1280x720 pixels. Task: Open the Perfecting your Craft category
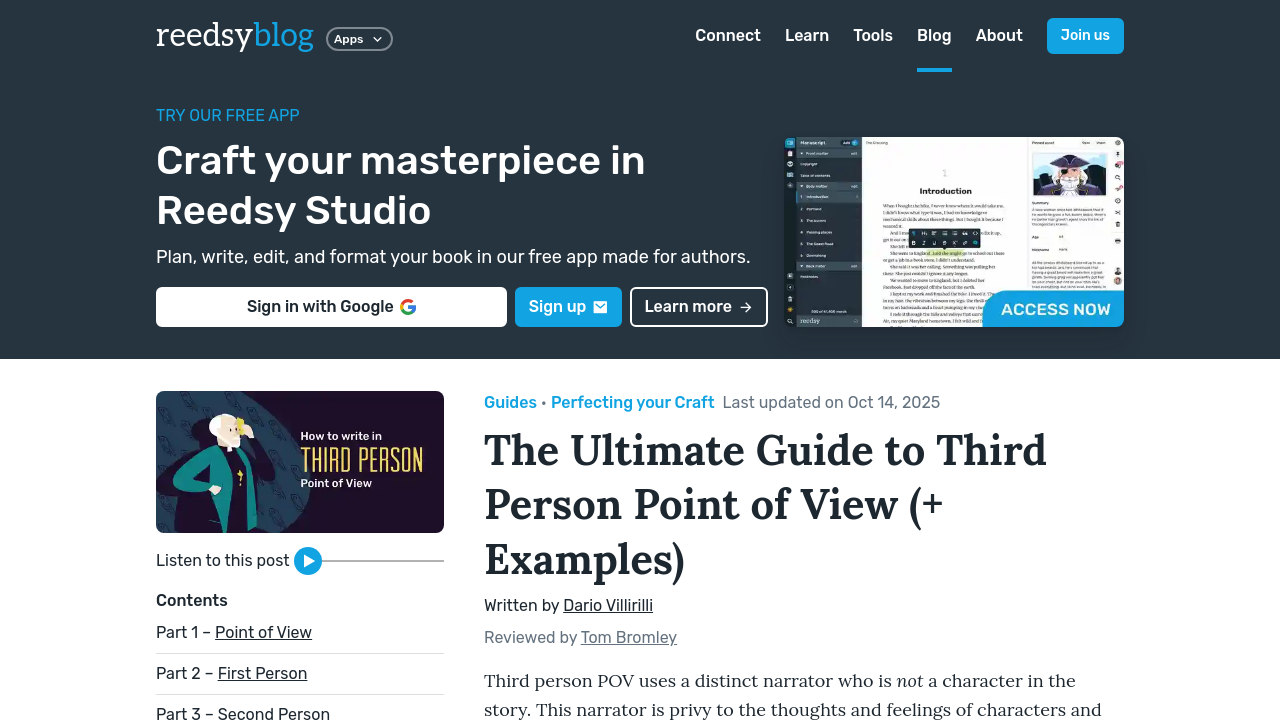(632, 402)
